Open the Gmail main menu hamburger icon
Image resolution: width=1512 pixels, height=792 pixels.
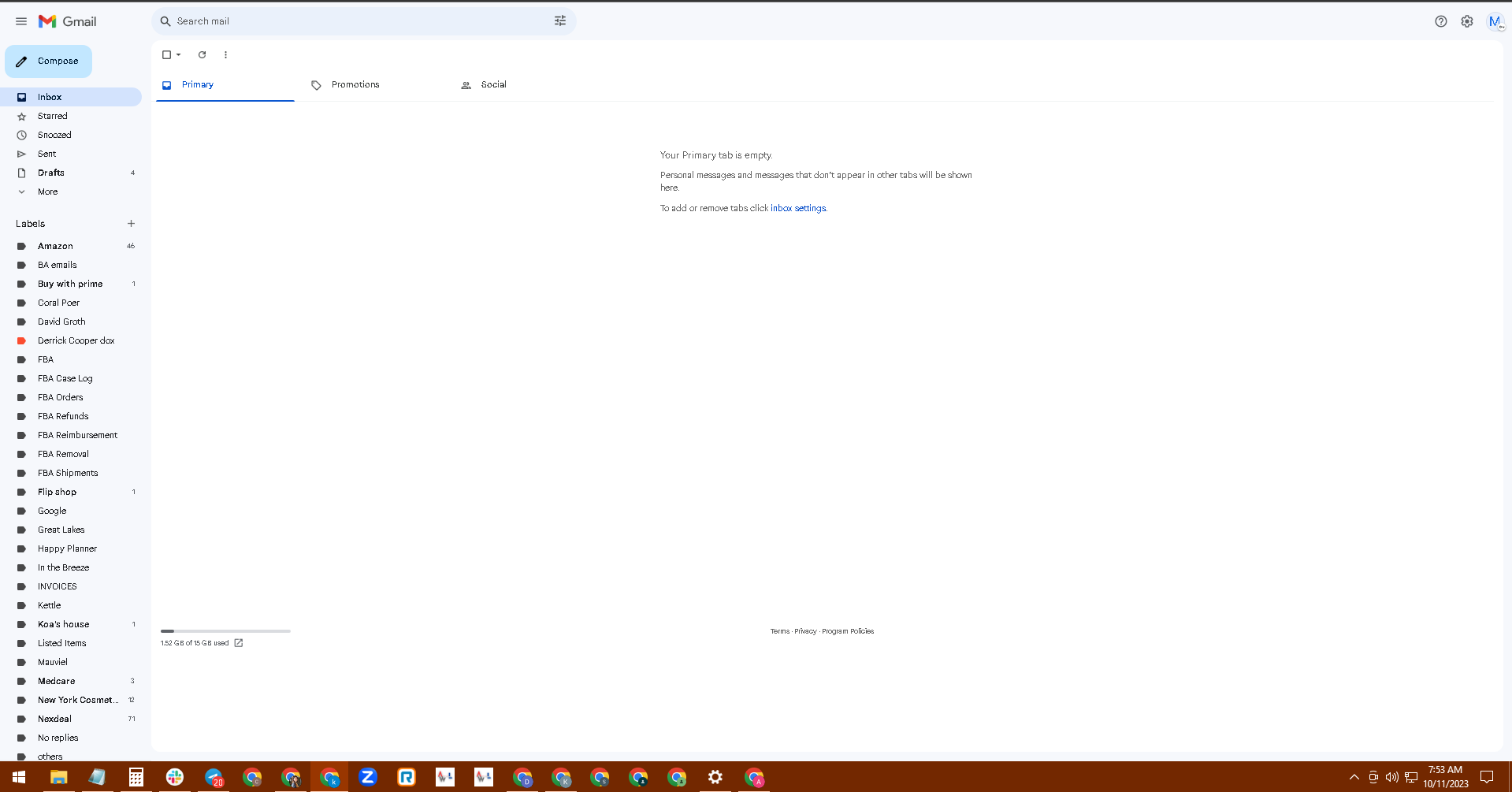21,21
